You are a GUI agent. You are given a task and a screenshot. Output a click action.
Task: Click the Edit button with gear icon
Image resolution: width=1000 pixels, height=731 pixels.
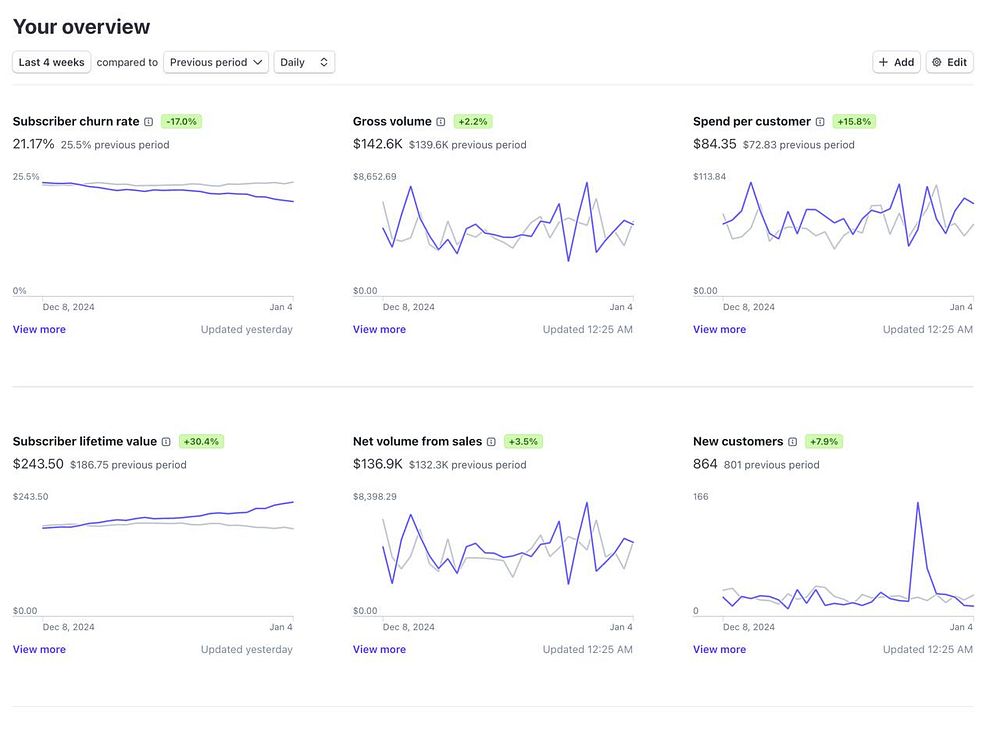click(x=949, y=62)
